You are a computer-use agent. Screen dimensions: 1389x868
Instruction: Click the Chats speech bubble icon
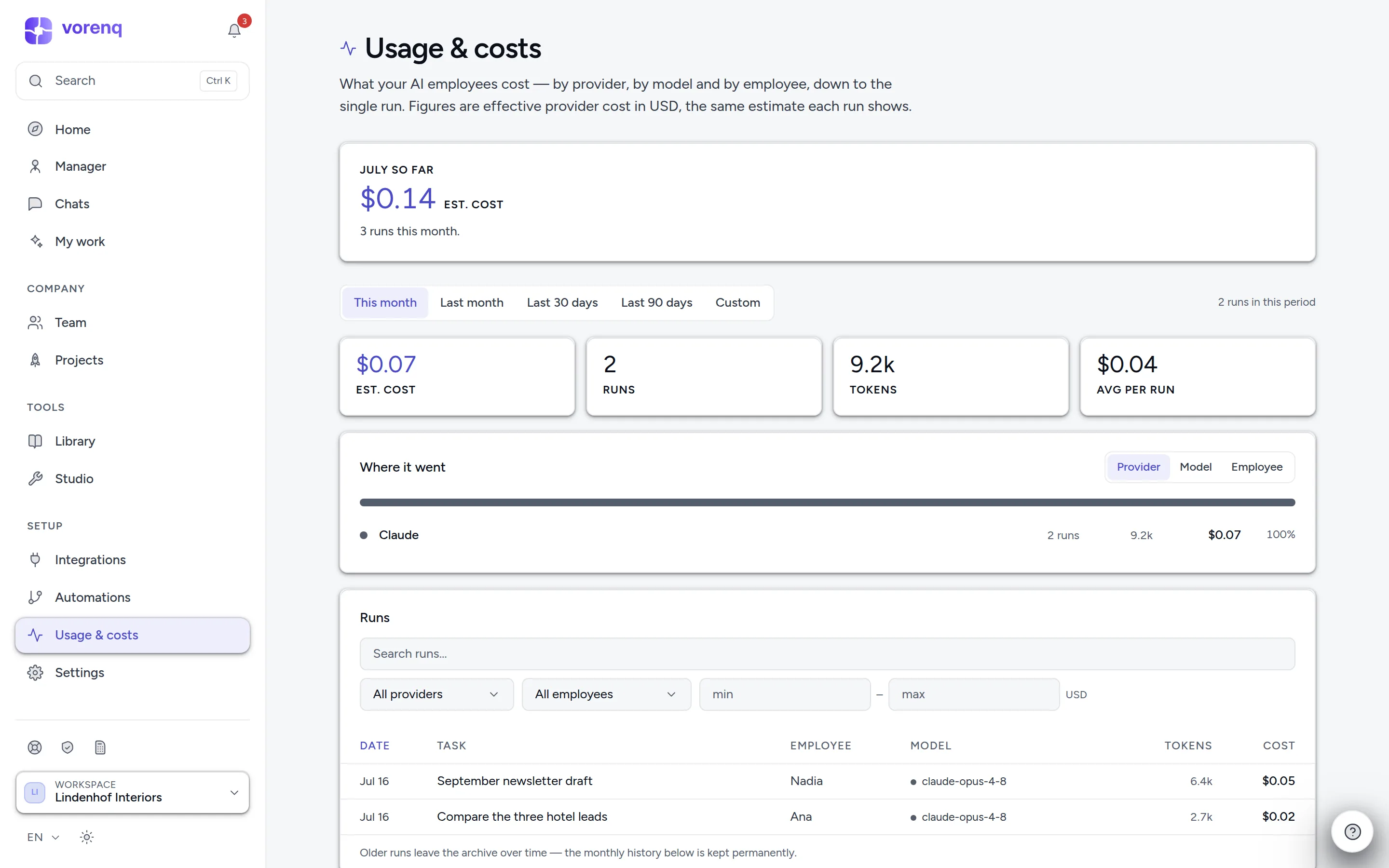35,204
